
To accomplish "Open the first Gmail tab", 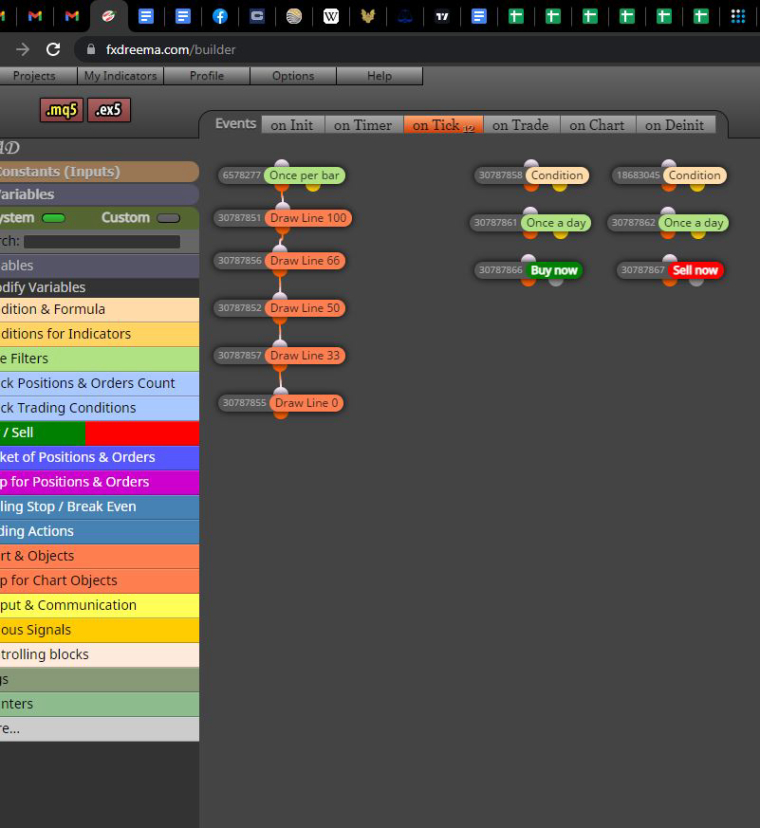I will click(x=35, y=16).
